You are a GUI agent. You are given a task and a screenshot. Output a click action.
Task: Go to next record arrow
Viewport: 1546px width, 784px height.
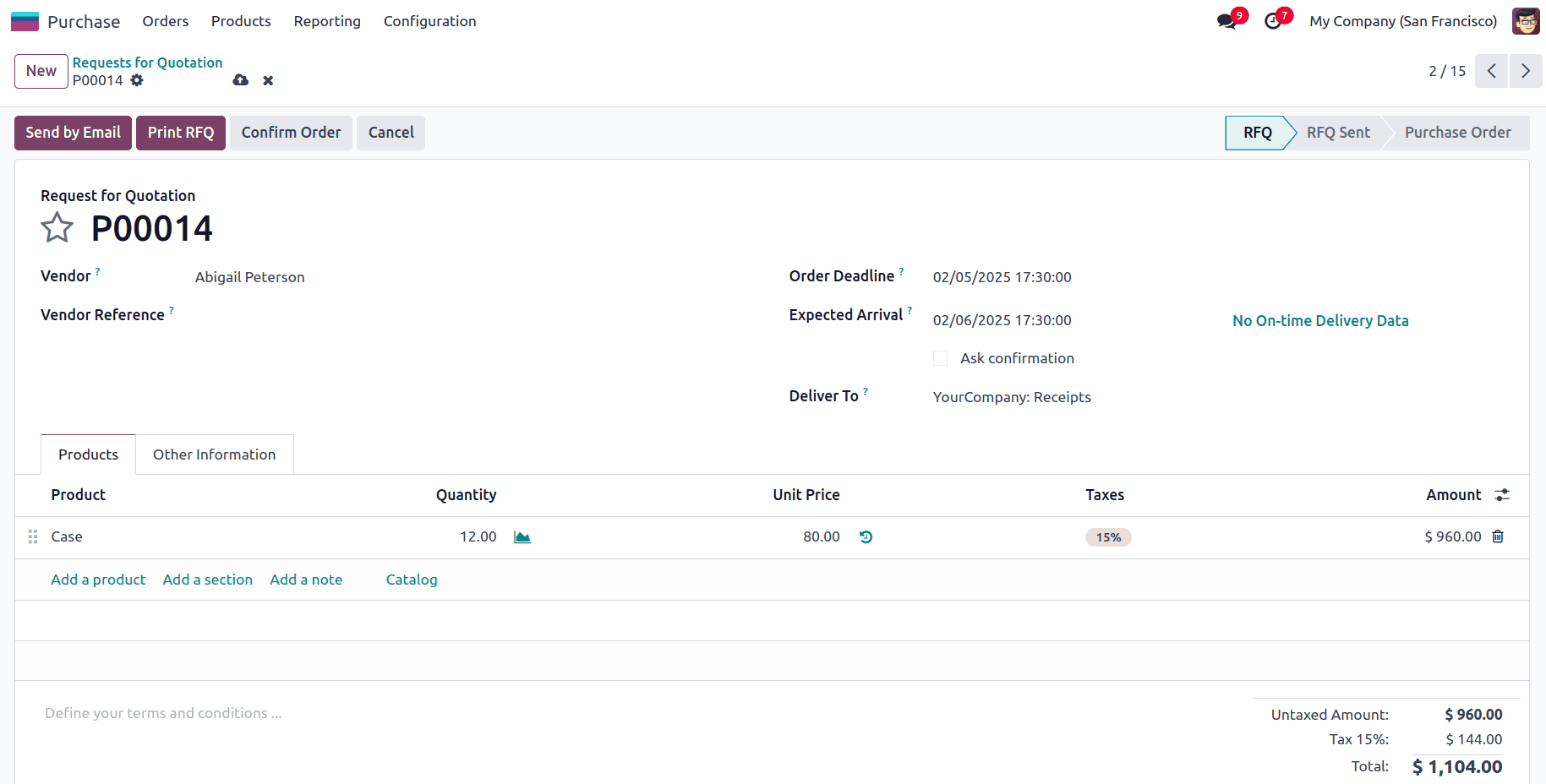(1525, 71)
